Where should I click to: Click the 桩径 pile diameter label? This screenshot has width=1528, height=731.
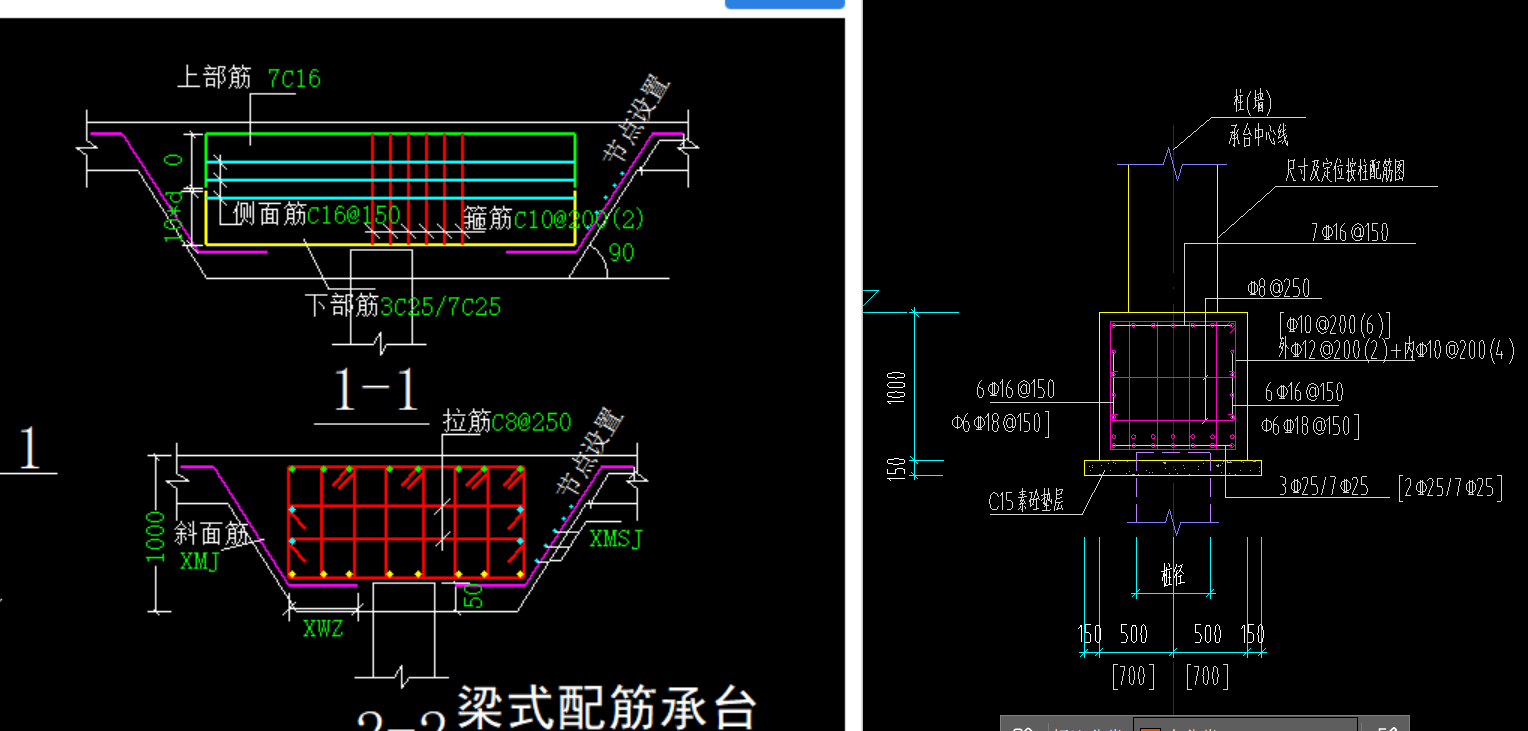pos(1173,577)
